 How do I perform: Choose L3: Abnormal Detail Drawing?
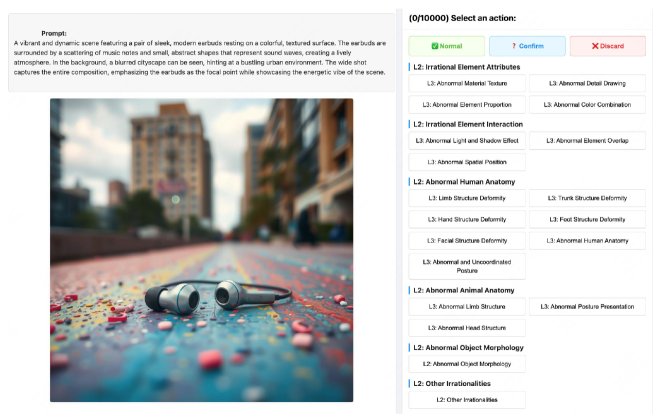[x=587, y=83]
